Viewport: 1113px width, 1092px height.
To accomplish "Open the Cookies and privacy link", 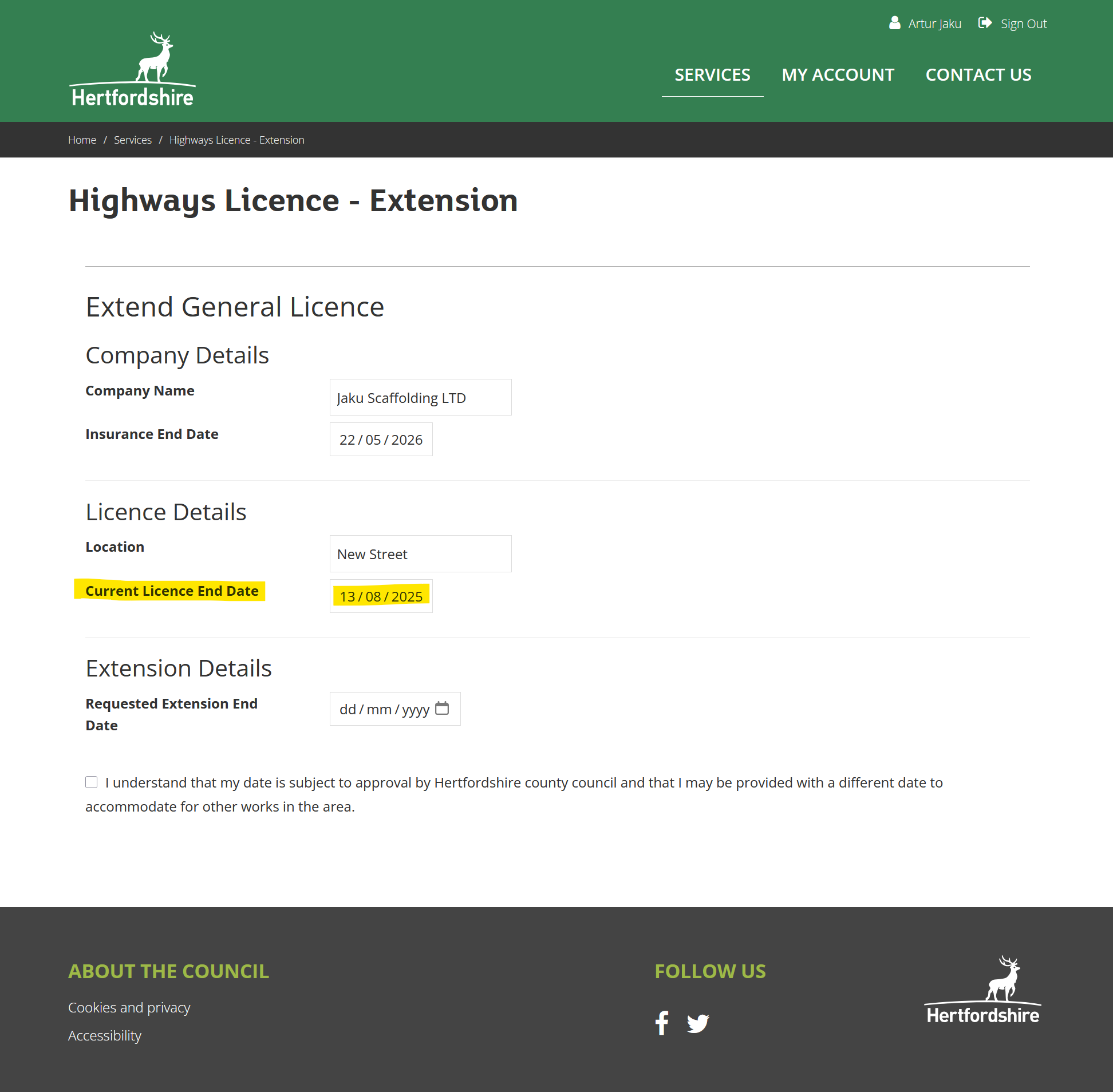I will tap(129, 1007).
